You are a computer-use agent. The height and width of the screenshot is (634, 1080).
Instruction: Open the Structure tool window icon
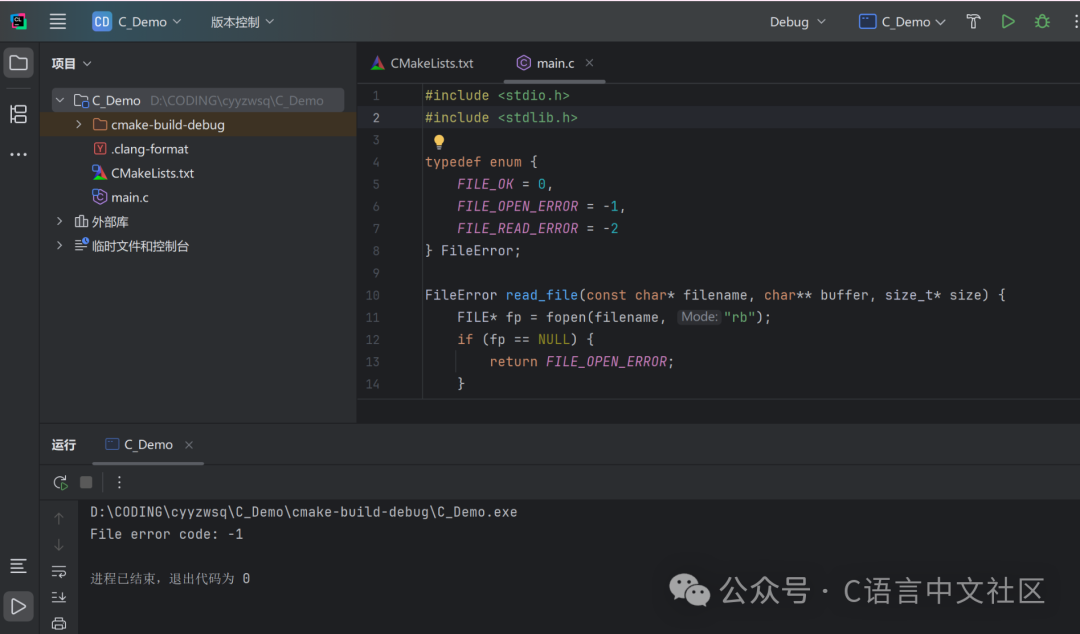point(19,114)
